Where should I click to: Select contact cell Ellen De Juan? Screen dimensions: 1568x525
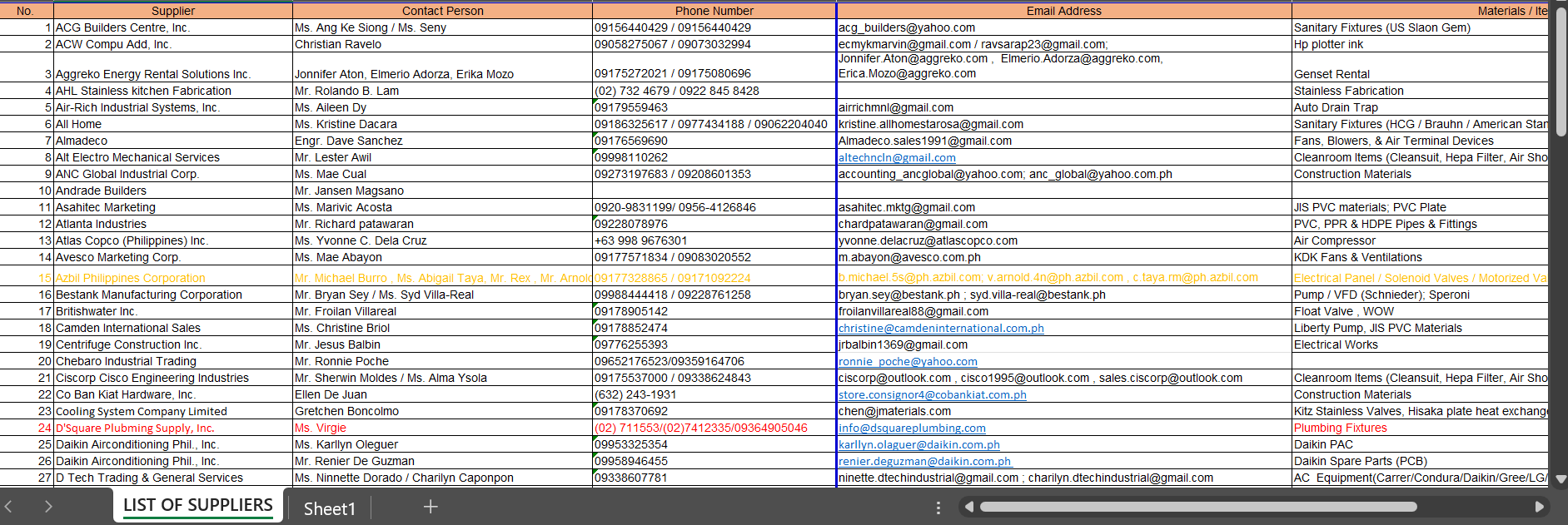(x=442, y=394)
